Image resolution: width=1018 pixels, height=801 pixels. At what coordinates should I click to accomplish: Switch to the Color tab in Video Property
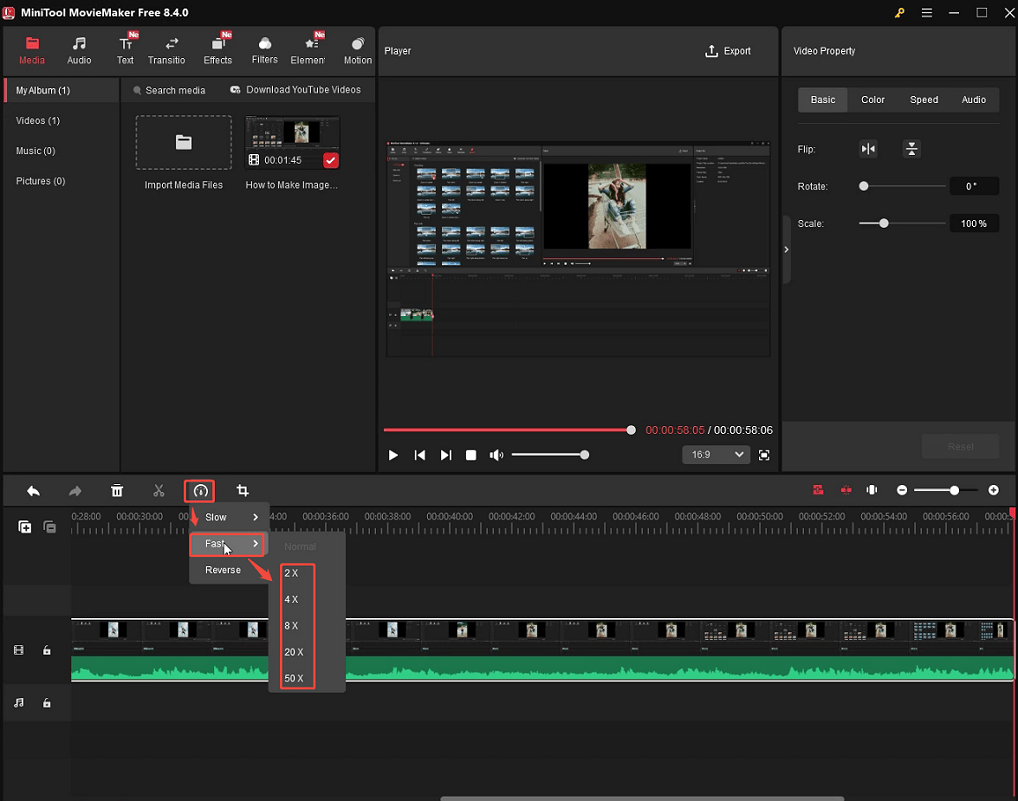872,99
